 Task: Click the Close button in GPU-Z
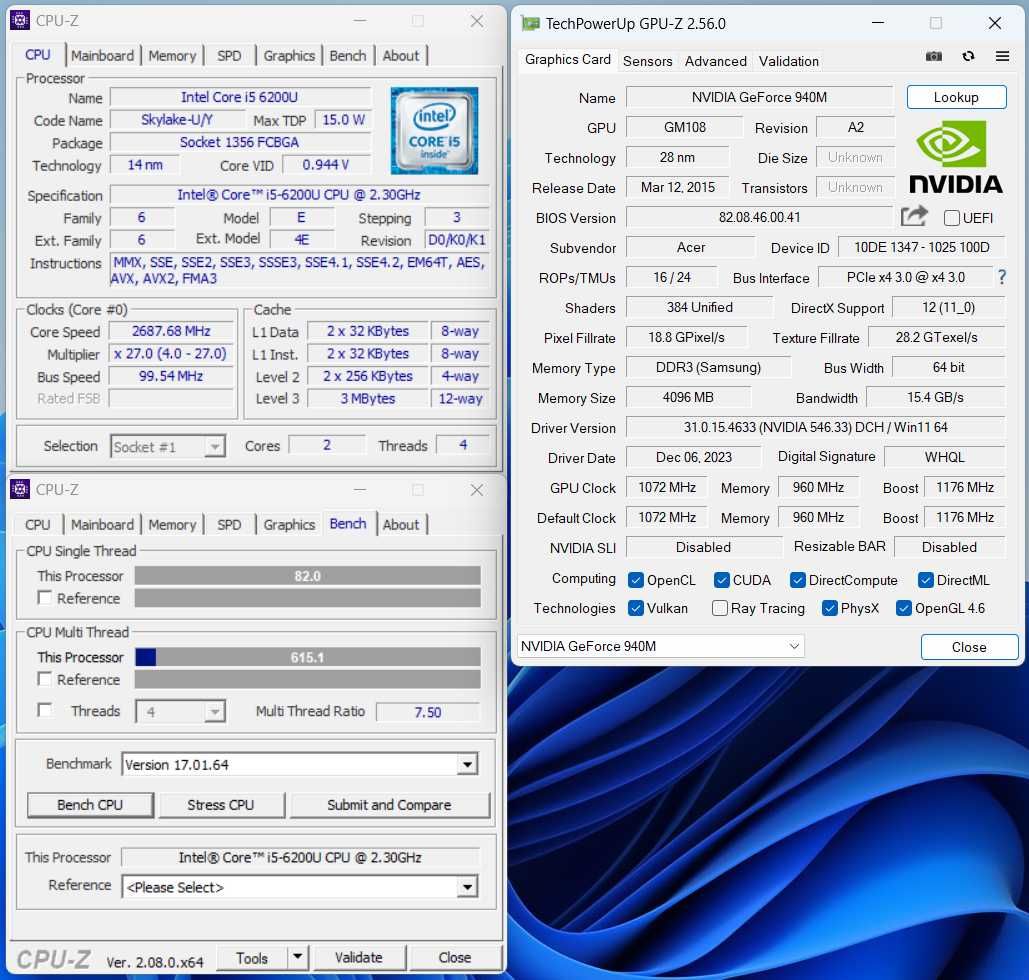[x=969, y=647]
